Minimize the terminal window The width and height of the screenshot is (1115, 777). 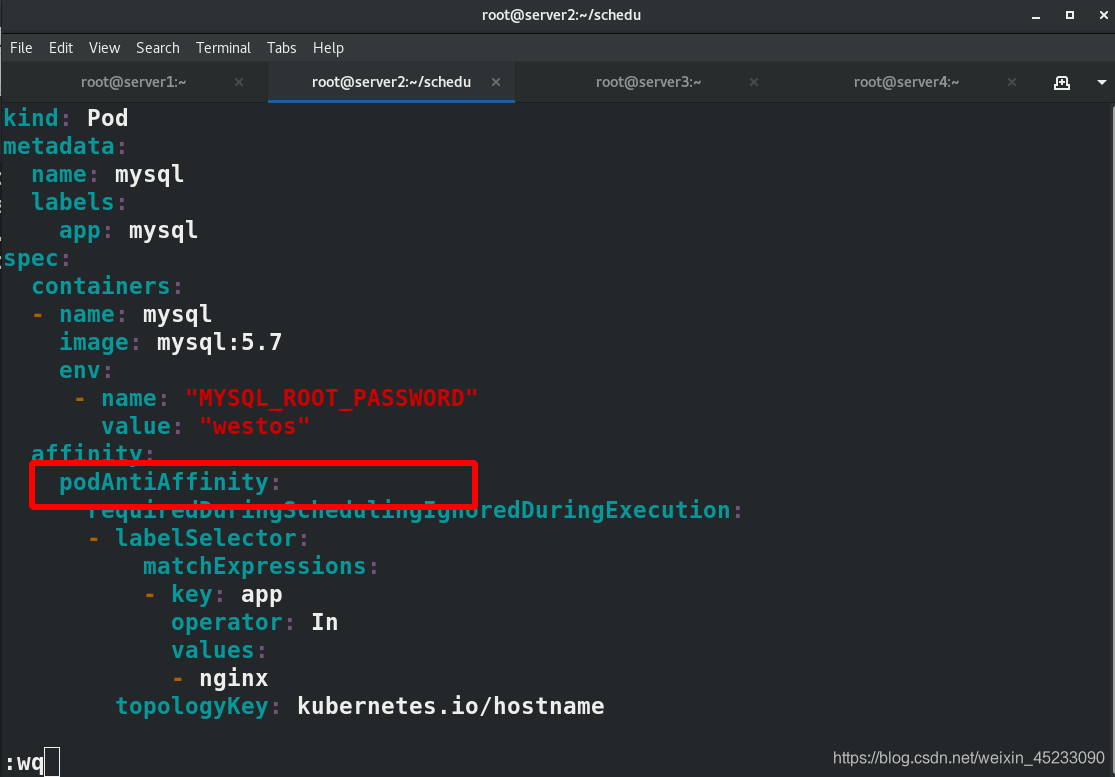[1036, 15]
